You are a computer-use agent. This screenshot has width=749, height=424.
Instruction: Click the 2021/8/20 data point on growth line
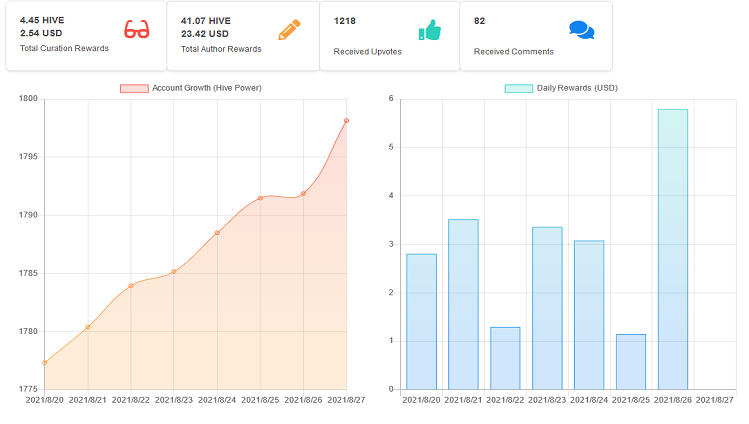coord(45,363)
